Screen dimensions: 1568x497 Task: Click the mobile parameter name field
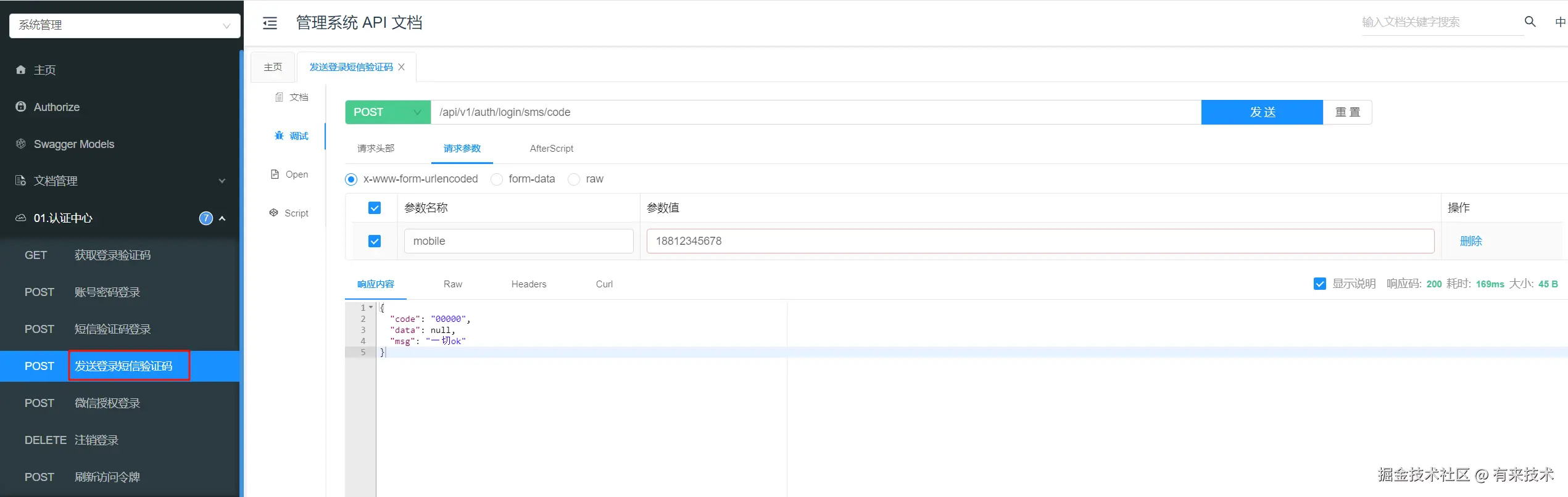(x=519, y=241)
